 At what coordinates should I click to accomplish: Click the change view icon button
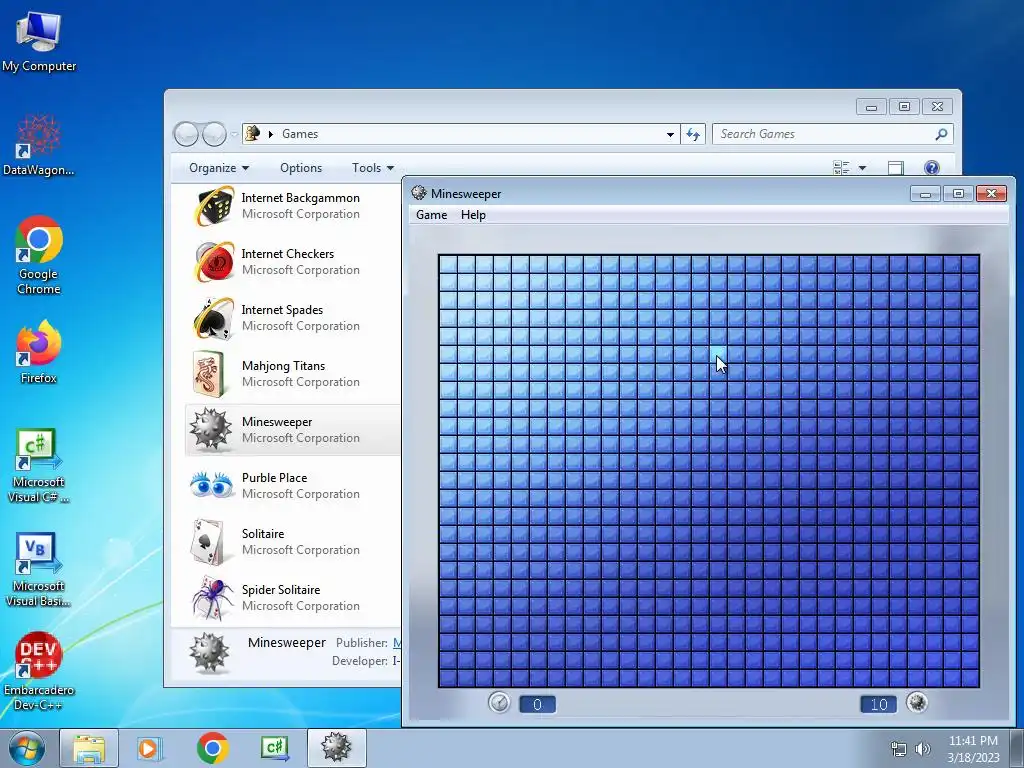(842, 168)
